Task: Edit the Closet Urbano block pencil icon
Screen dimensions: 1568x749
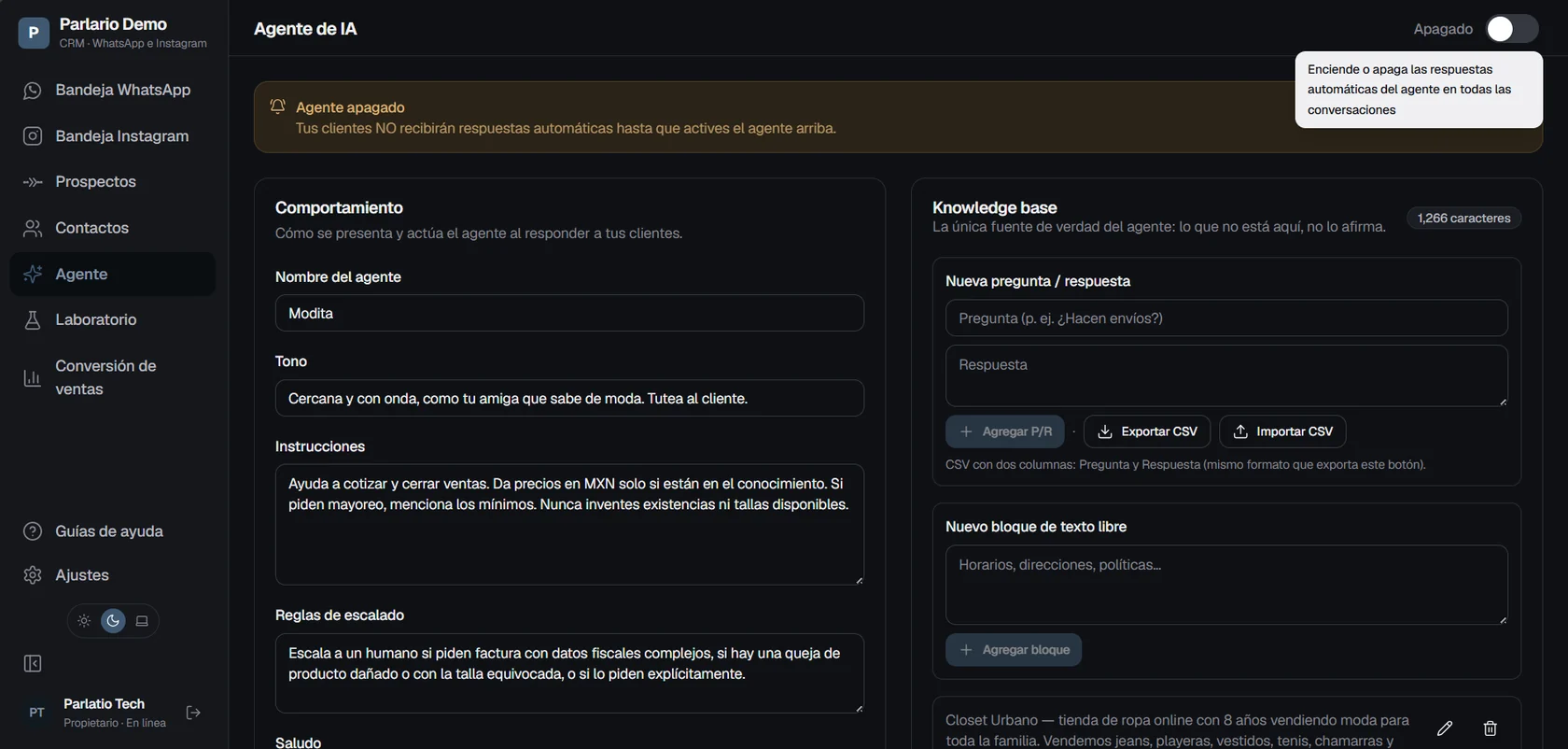Action: click(x=1445, y=728)
